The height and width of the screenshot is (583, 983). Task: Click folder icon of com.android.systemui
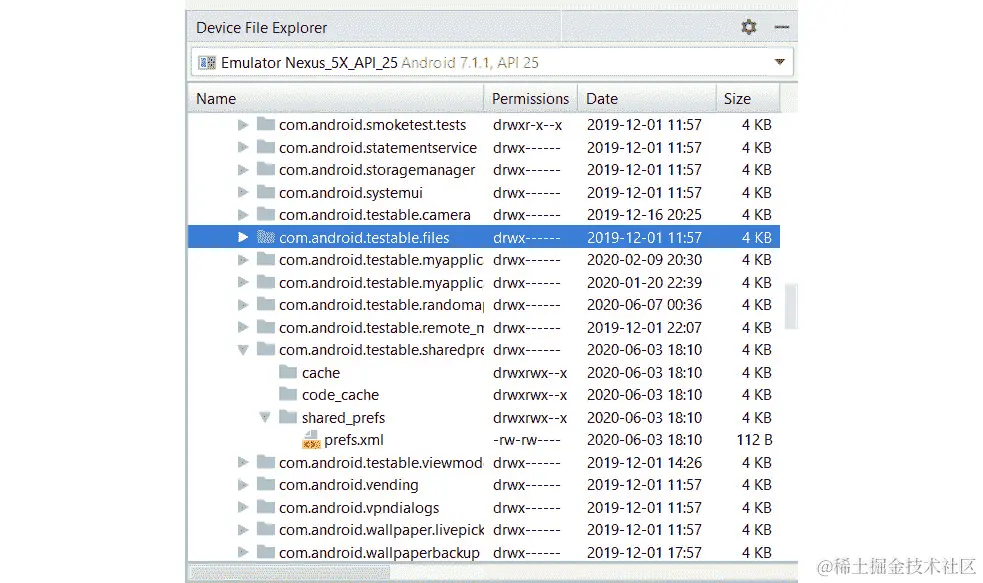[266, 192]
